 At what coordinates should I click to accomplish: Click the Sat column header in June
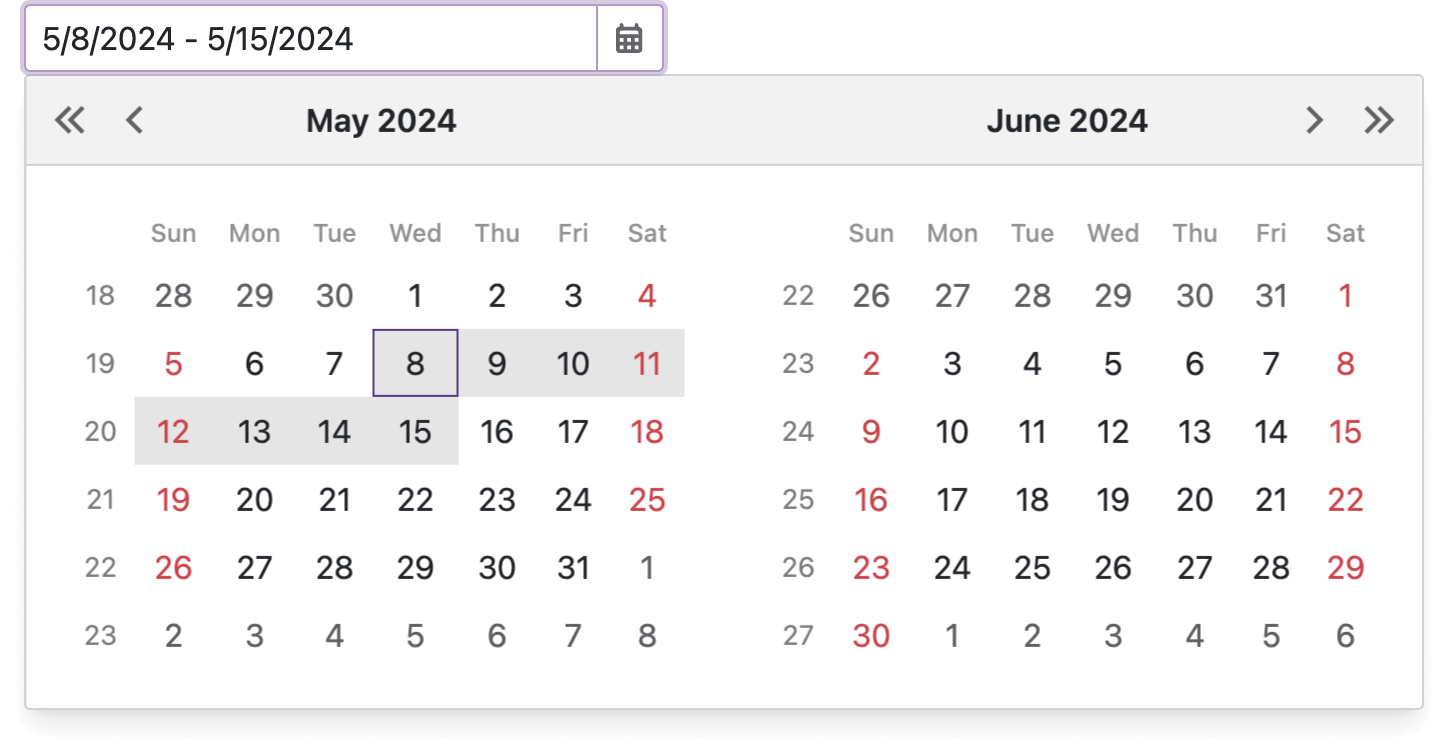coord(1345,233)
